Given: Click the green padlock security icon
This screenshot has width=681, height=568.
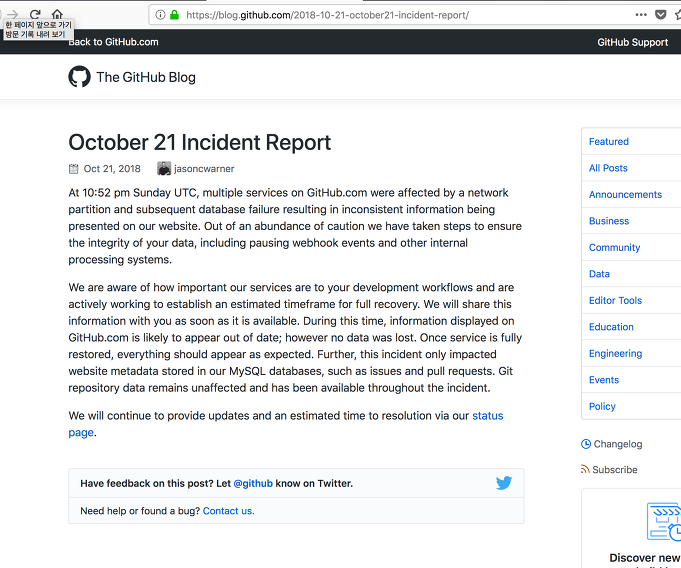Looking at the screenshot, I should point(175,15).
